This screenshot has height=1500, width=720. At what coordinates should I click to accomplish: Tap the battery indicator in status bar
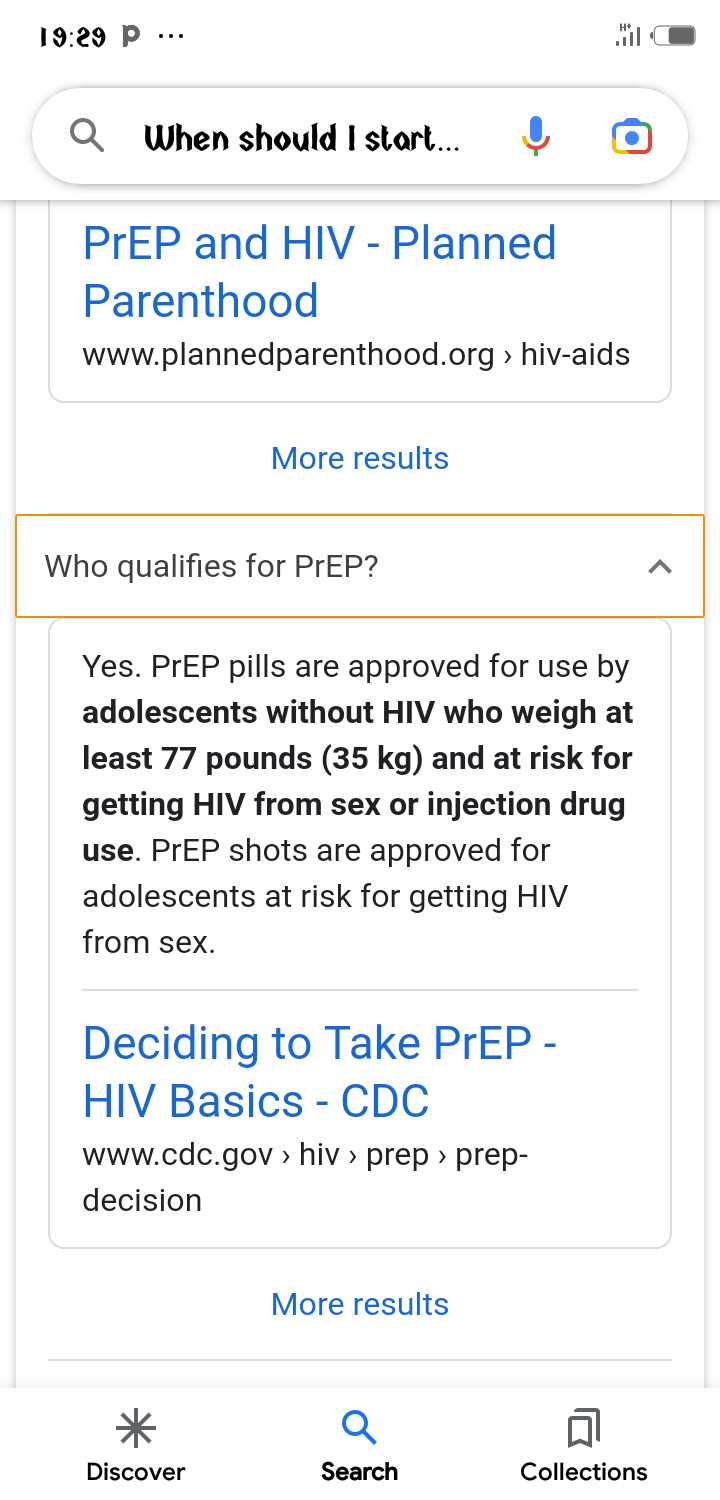(674, 36)
